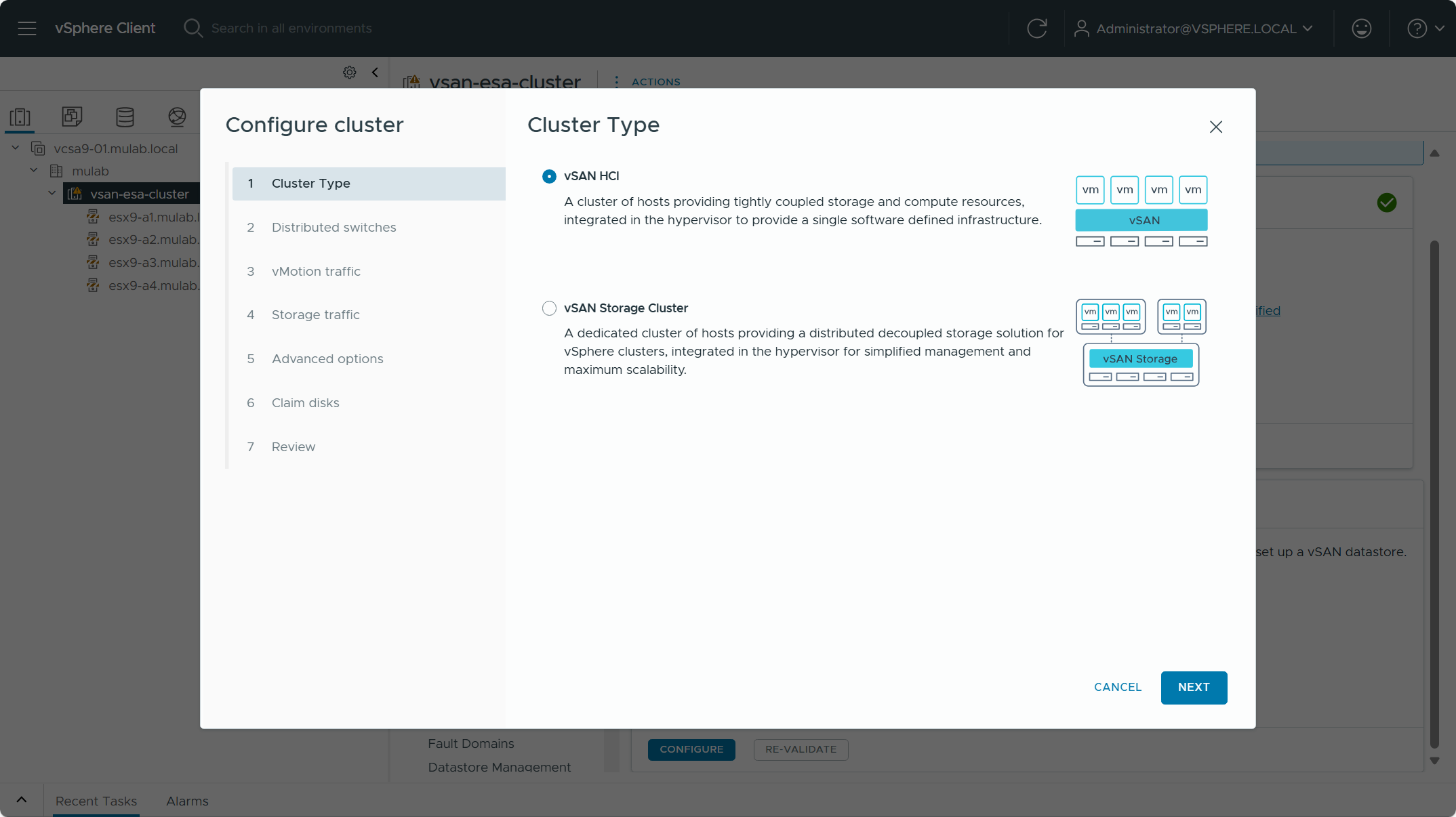Collapse the navigator panel with arrow

pyautogui.click(x=375, y=72)
